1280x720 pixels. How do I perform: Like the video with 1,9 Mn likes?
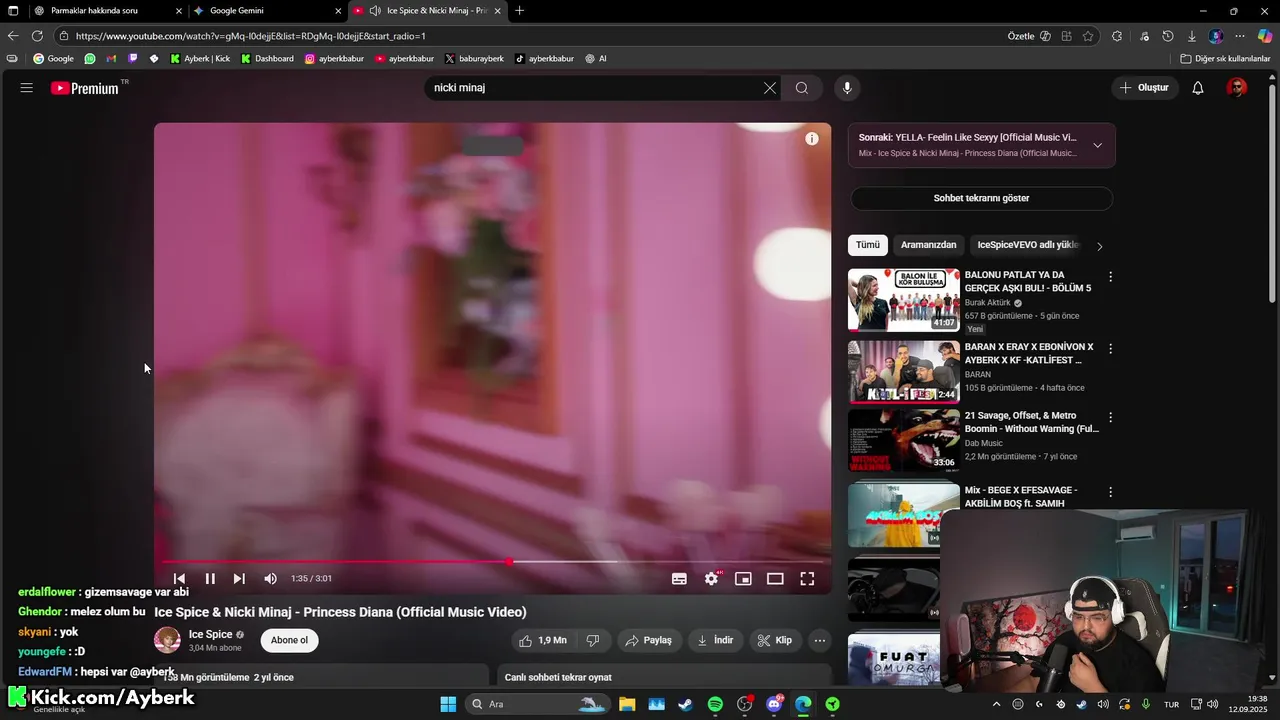[x=543, y=640]
